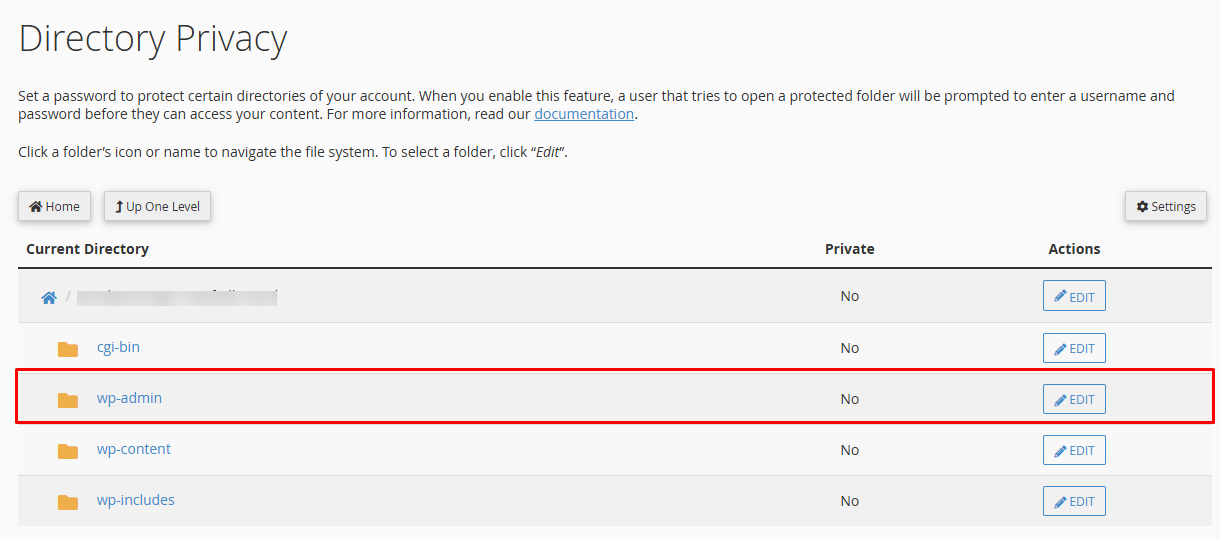Navigate into the wp-content folder name

pos(134,449)
